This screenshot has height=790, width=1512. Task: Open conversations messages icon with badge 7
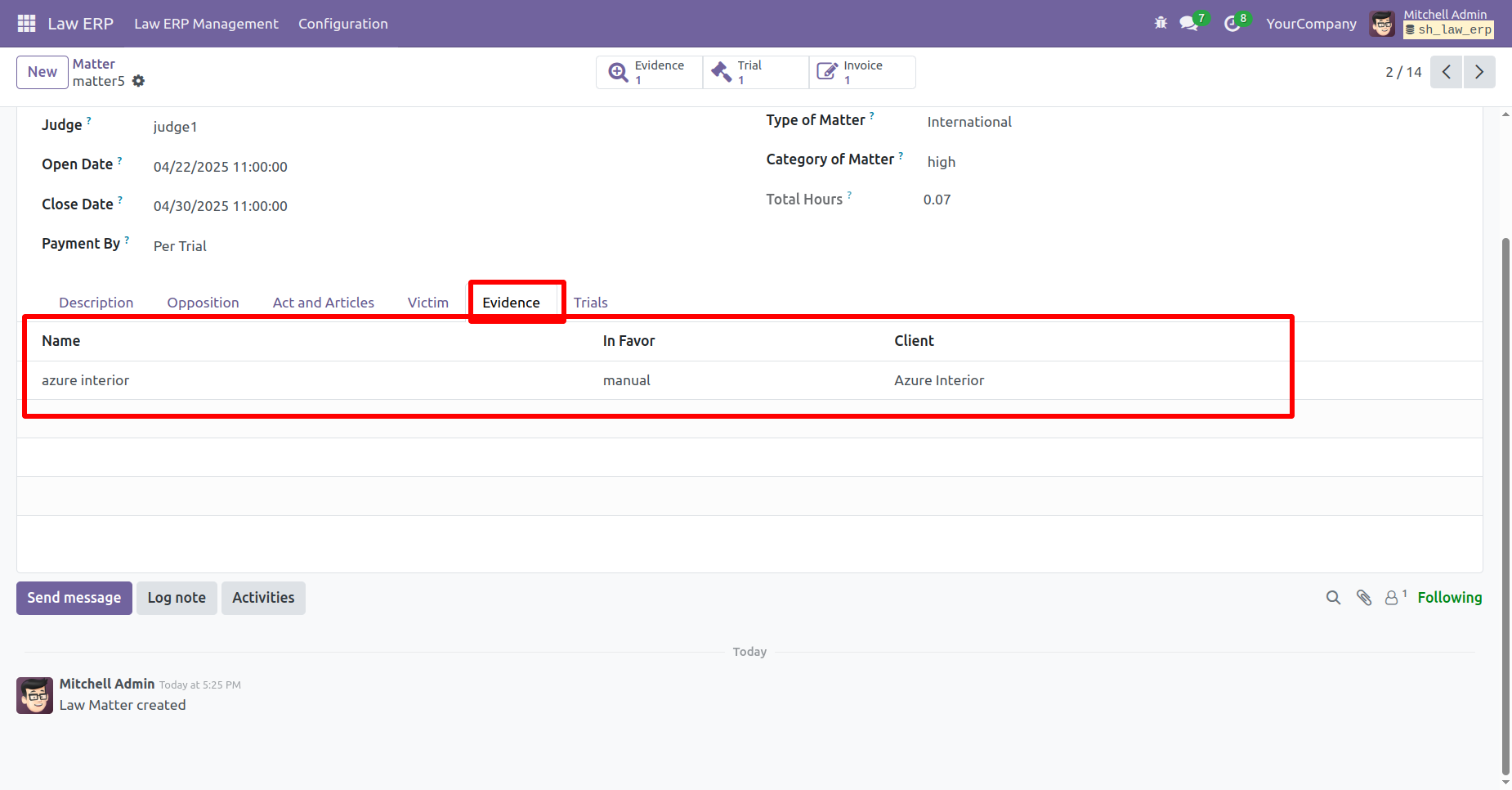[1189, 24]
